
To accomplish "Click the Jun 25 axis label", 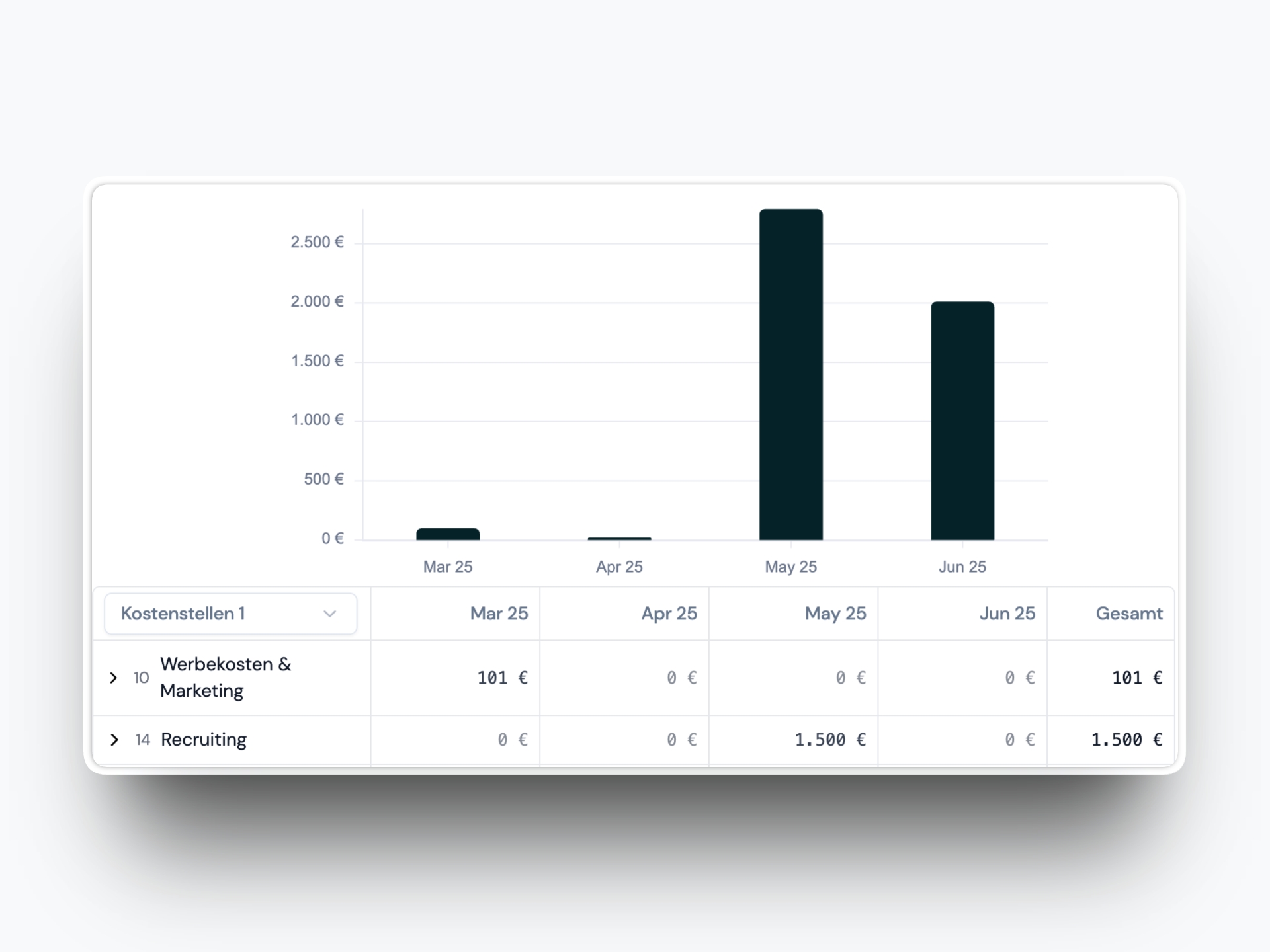I will pos(962,567).
